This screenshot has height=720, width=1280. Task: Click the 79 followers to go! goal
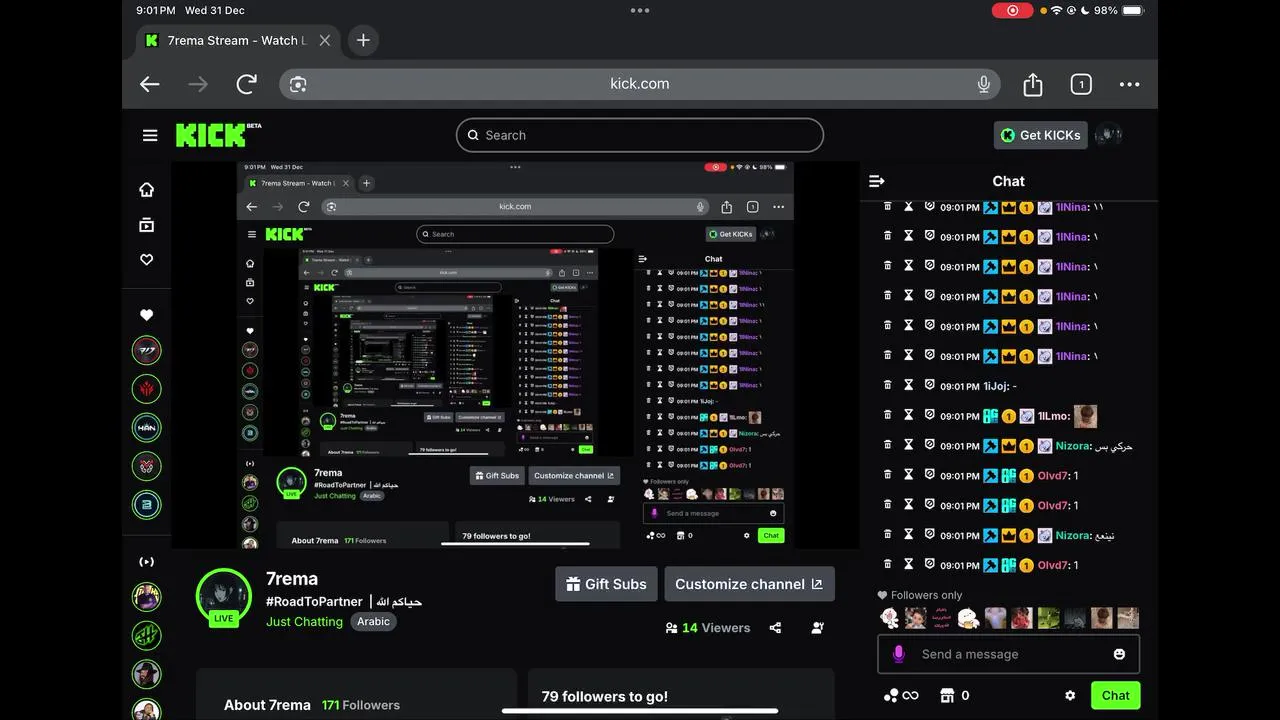605,697
